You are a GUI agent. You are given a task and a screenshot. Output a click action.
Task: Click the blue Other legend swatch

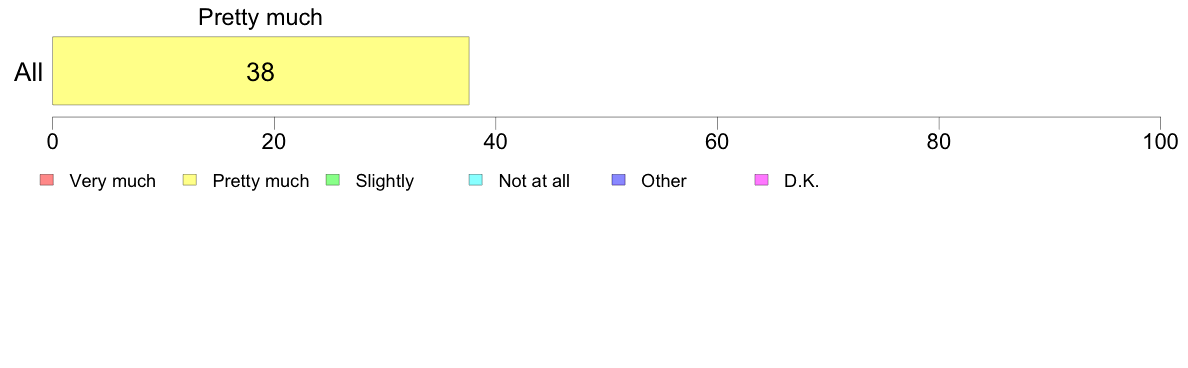pos(617,180)
